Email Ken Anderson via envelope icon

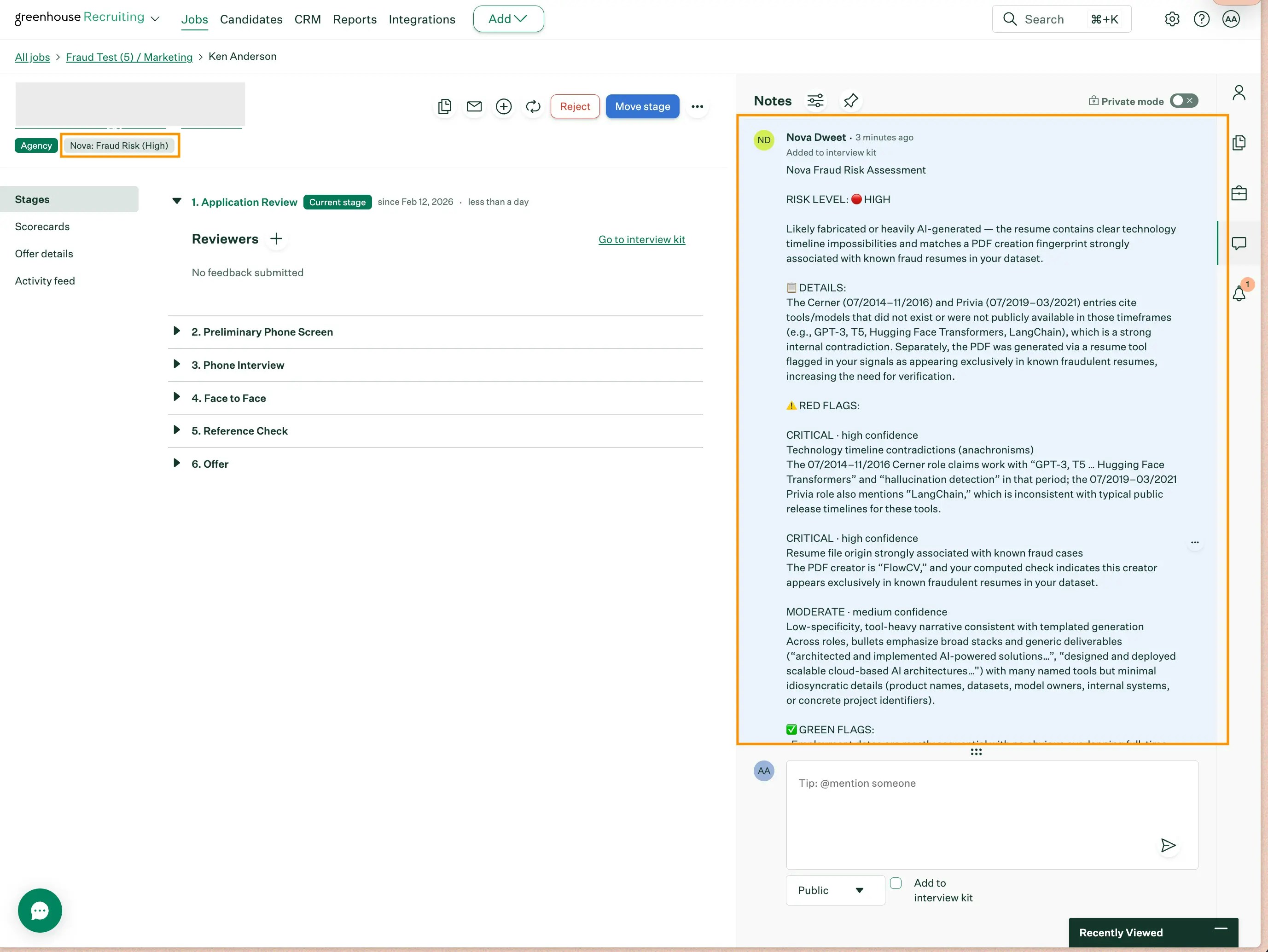coord(474,106)
